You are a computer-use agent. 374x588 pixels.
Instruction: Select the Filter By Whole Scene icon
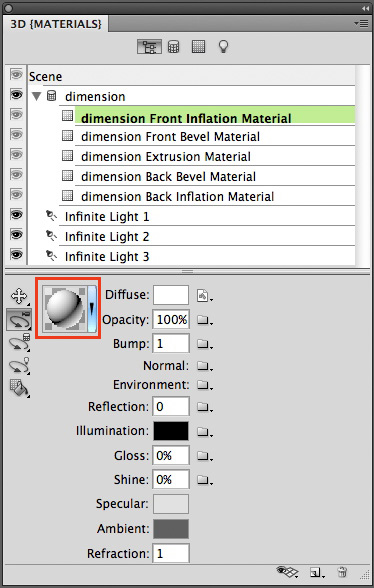pos(149,47)
